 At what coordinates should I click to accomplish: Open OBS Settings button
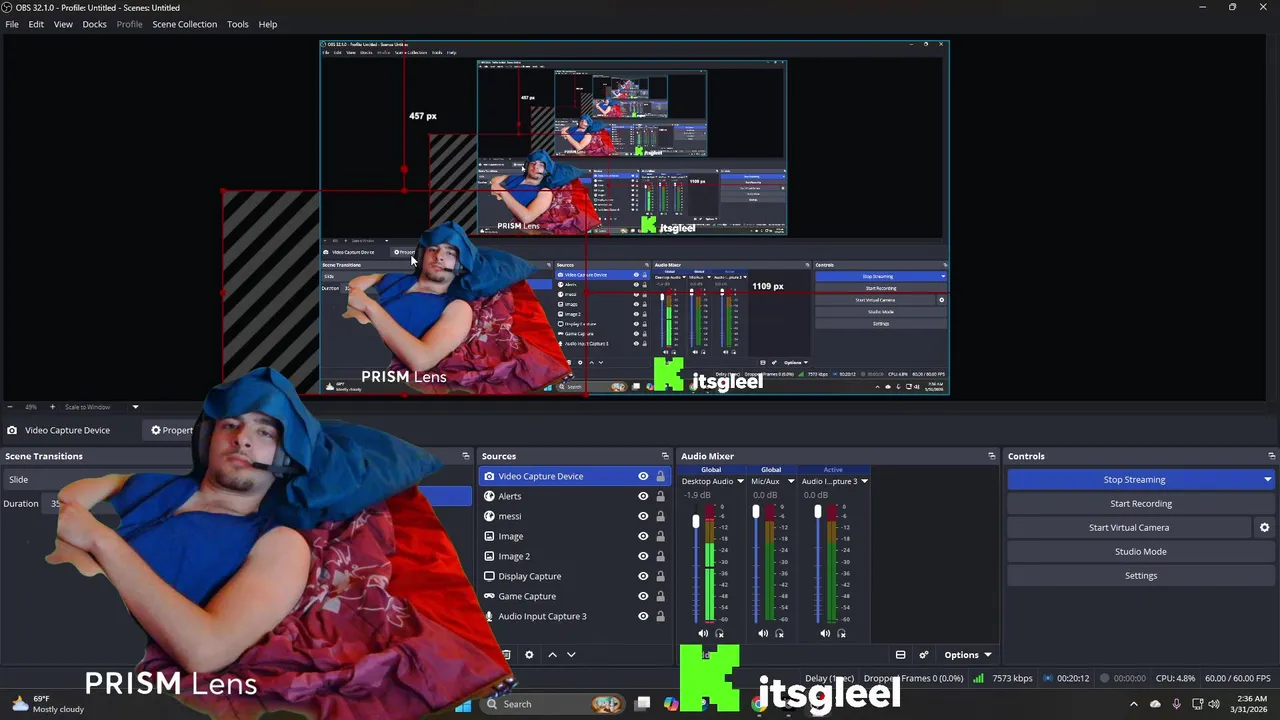pyautogui.click(x=1141, y=576)
